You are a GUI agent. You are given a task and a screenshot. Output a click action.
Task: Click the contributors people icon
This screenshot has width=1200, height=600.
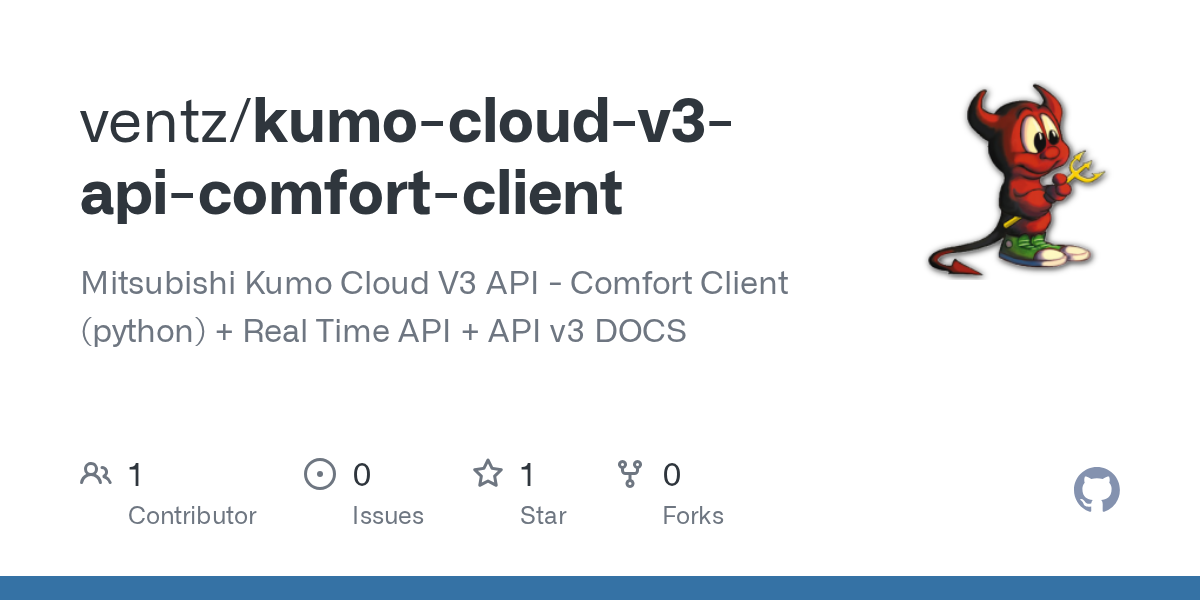click(x=96, y=474)
